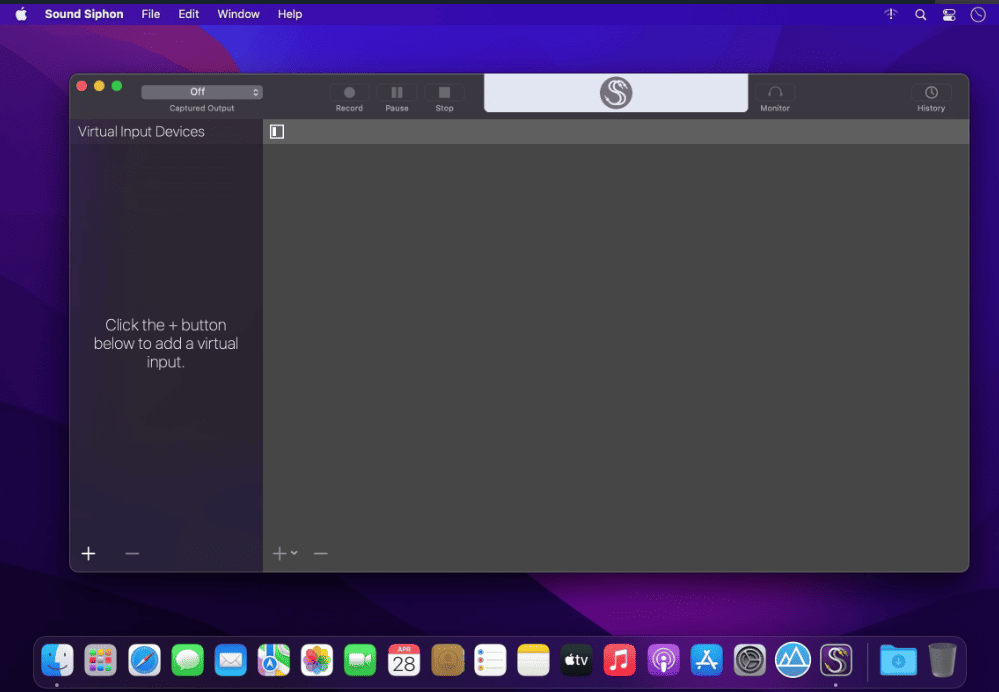Viewport: 999px width, 692px height.
Task: Stop the current recording
Action: (444, 93)
